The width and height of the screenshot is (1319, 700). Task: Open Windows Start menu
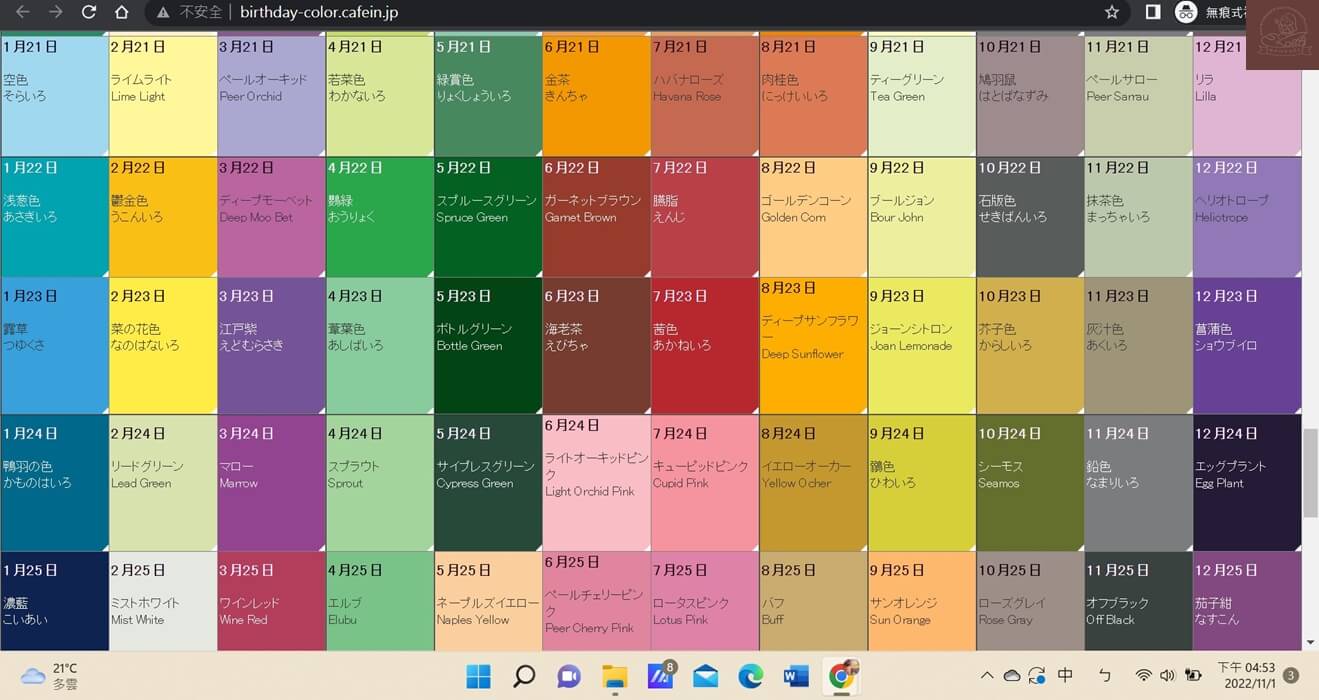click(x=478, y=676)
